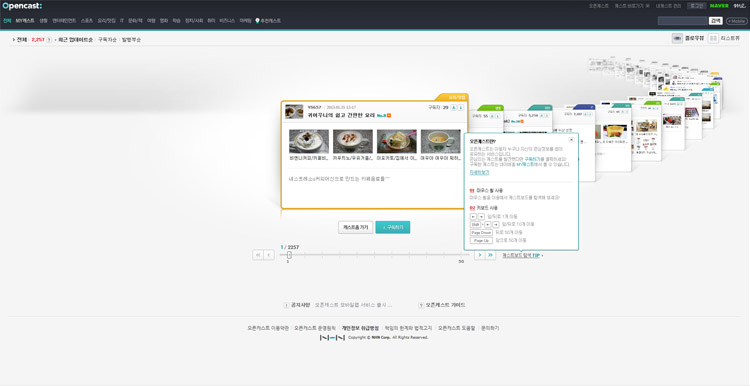Jump to first cast double-left arrow
Viewport: 750px width, 386px height.
pyautogui.click(x=257, y=255)
